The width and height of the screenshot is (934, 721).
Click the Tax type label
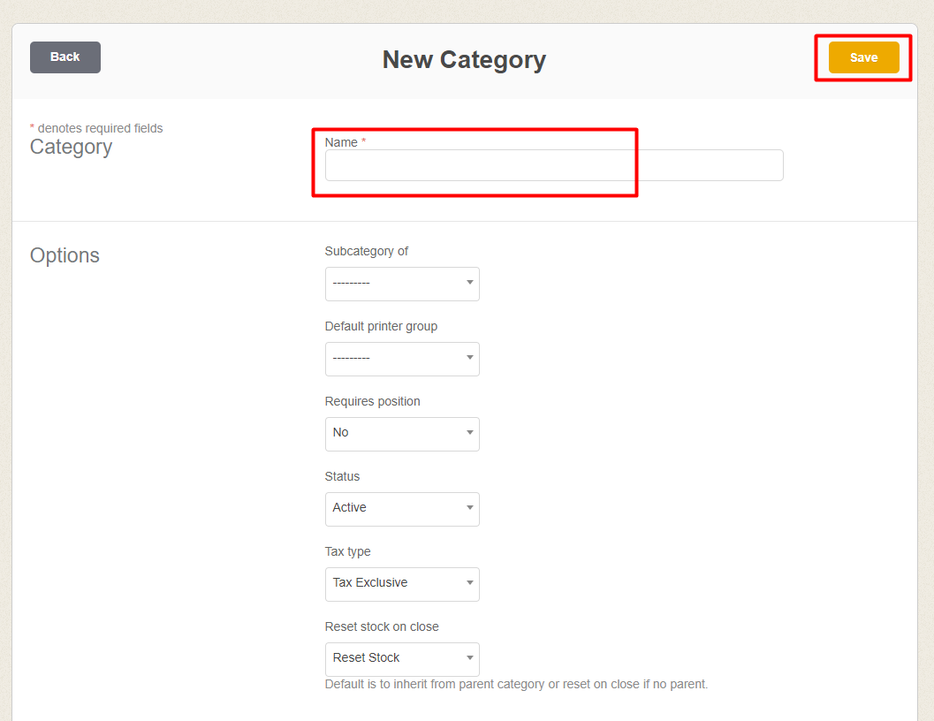pyautogui.click(x=348, y=552)
